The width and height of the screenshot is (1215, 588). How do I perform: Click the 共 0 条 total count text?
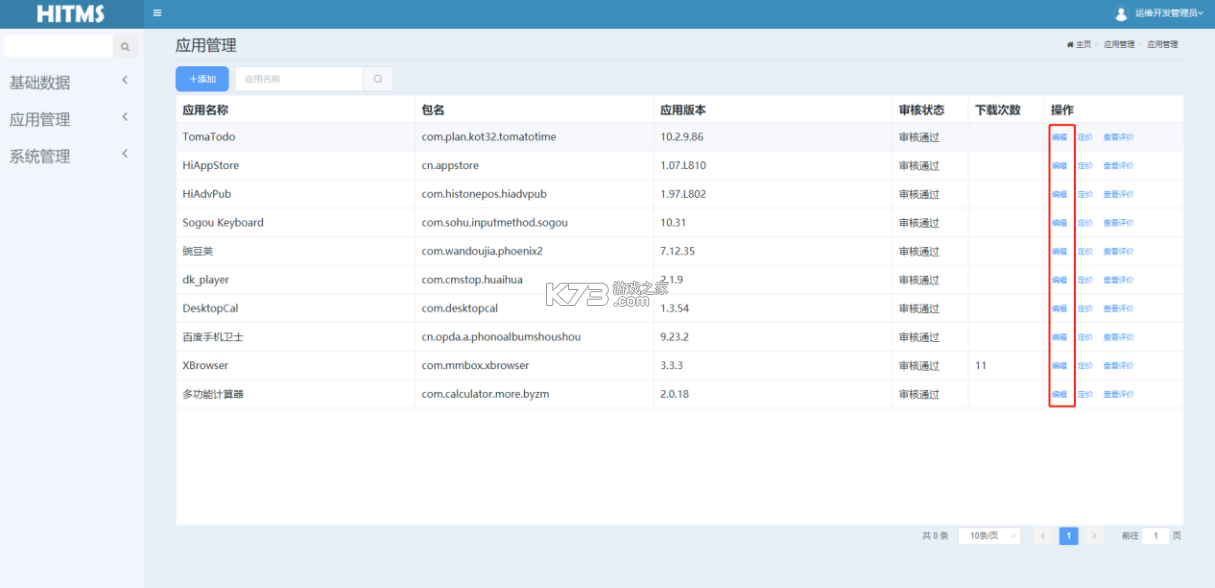(935, 536)
